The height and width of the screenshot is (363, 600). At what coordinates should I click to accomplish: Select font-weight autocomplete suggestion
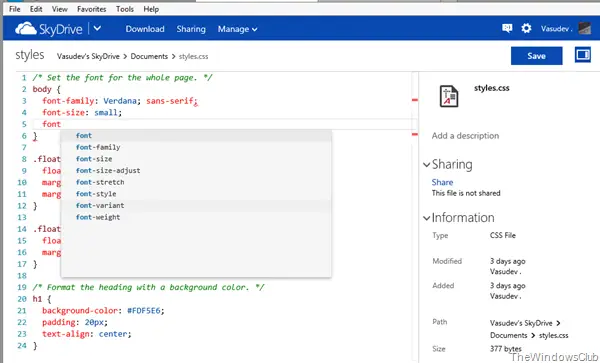click(196, 217)
